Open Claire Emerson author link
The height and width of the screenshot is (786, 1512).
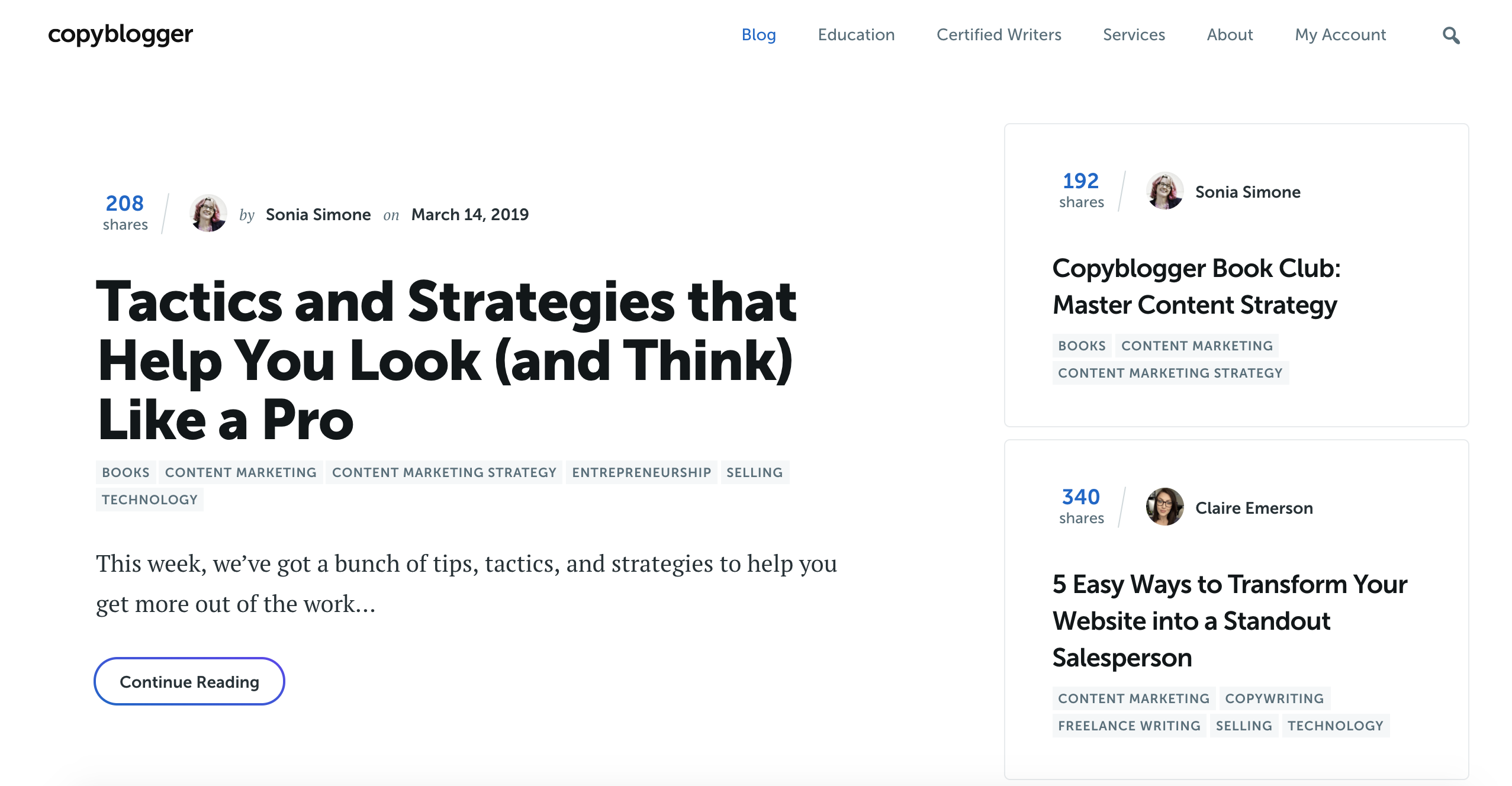(x=1254, y=508)
